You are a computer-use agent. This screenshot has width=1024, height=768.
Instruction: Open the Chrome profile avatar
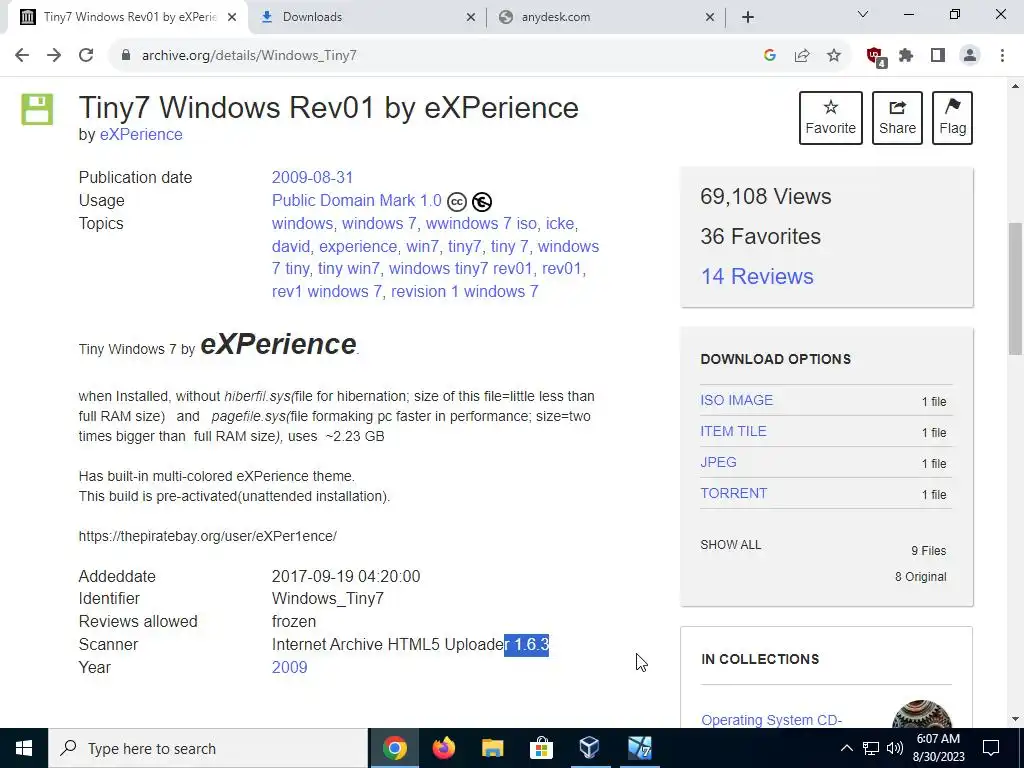pyautogui.click(x=970, y=56)
